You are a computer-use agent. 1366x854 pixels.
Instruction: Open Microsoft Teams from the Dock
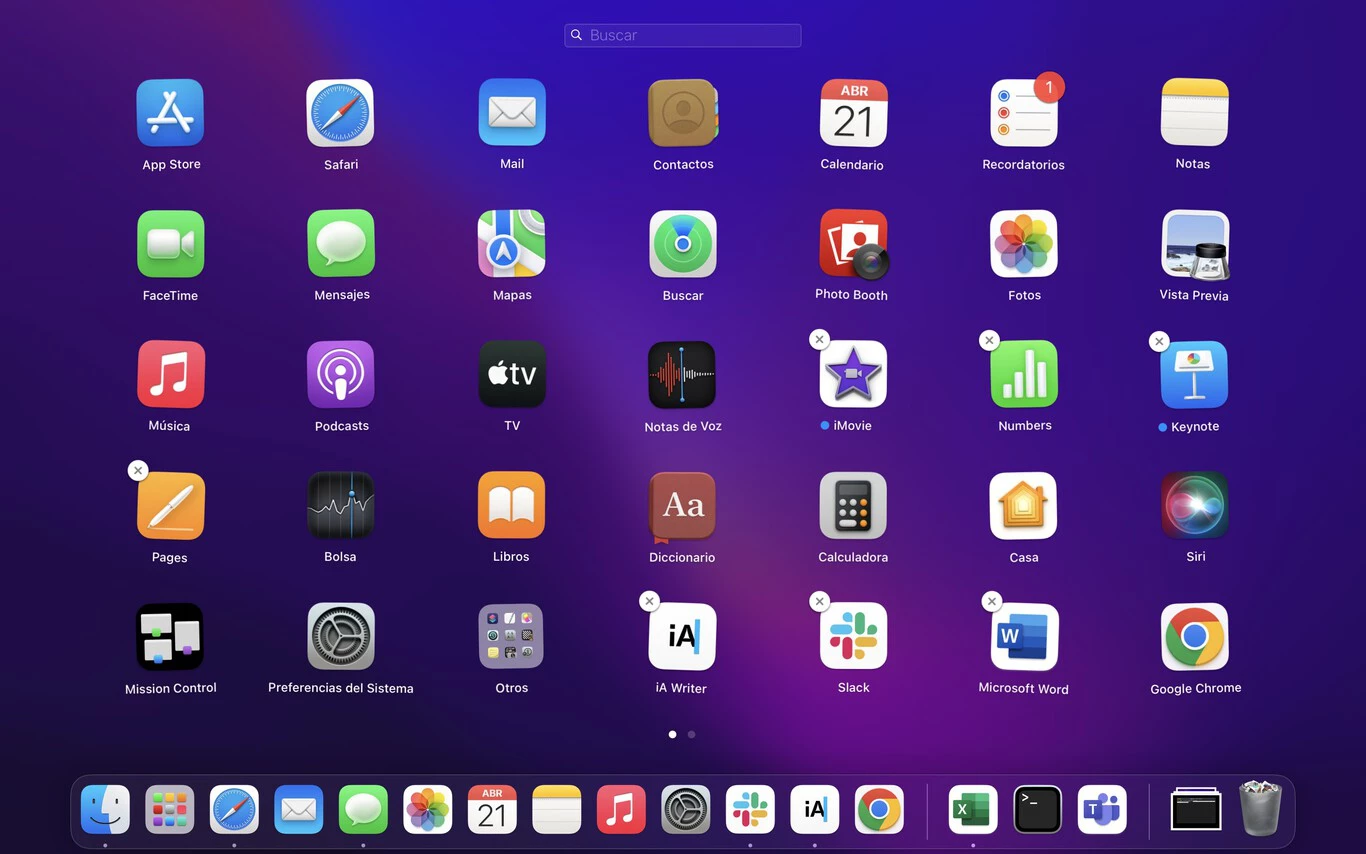[x=1102, y=809]
